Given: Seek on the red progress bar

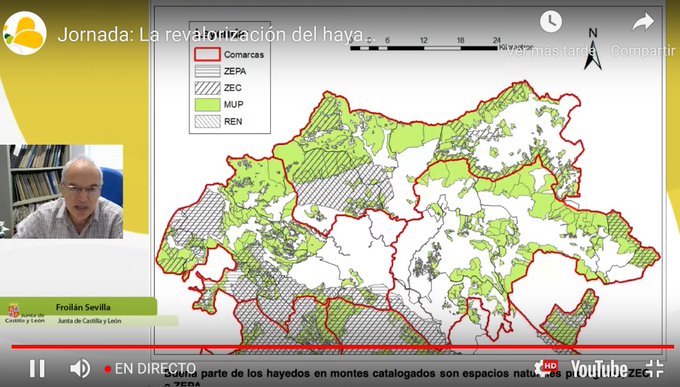Looking at the screenshot, I should coord(343,347).
